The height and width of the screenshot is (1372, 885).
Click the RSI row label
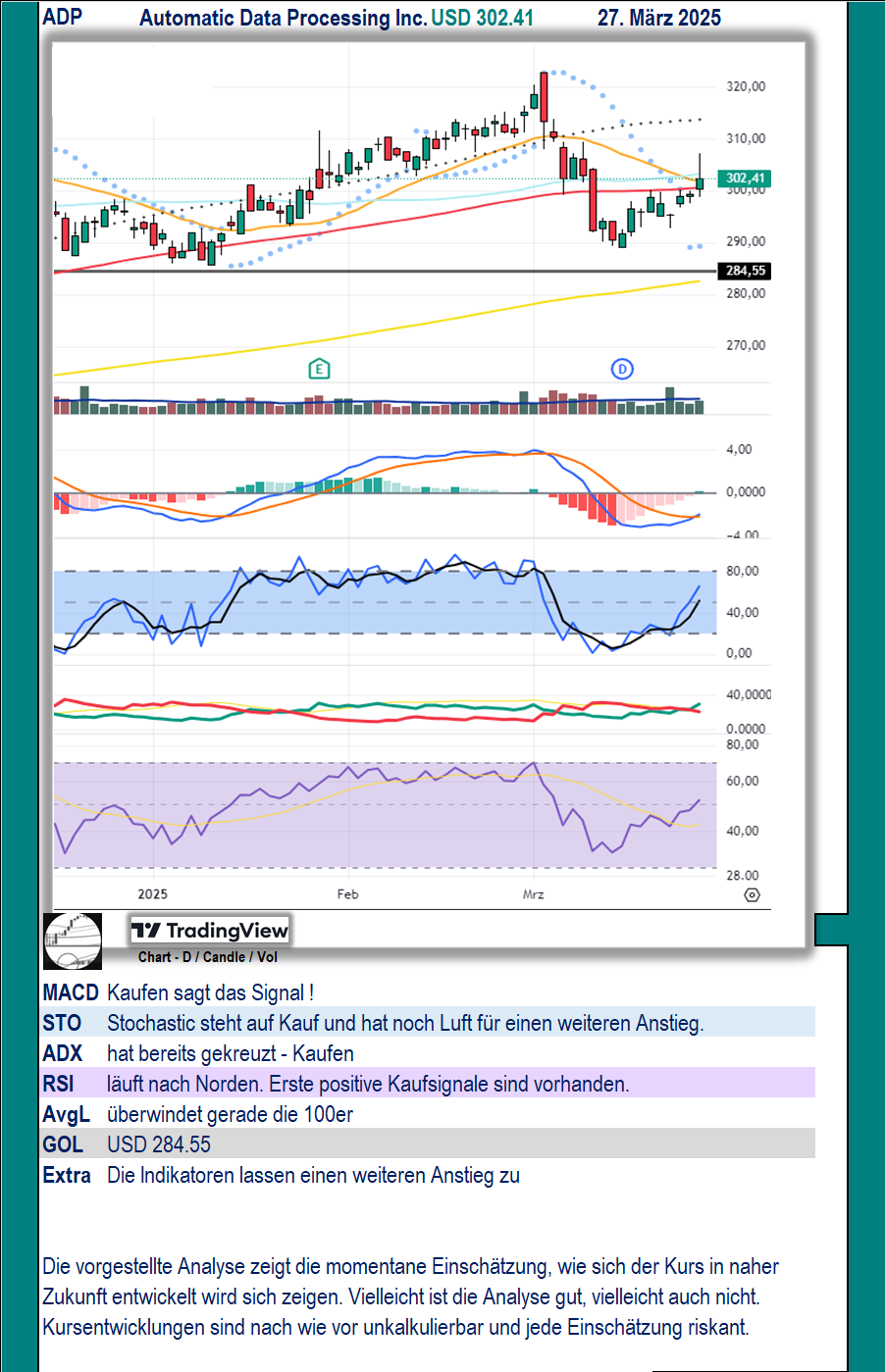click(58, 1084)
